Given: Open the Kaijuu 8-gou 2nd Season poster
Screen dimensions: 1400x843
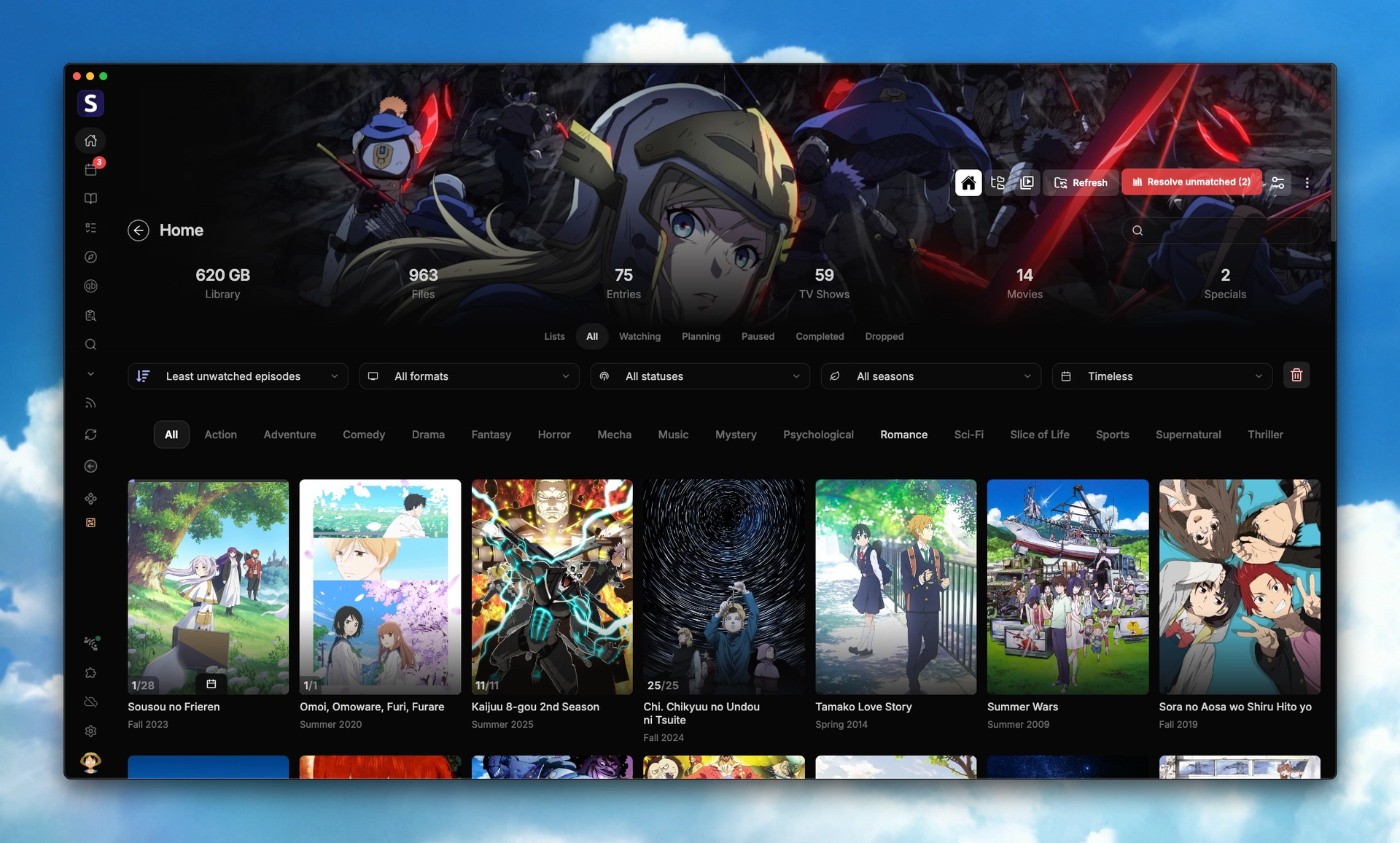Looking at the screenshot, I should pos(552,587).
